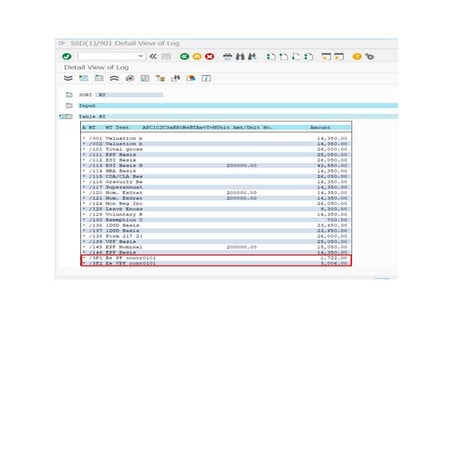Select row /124 Mon Reg Inc
Screen dimensions: 453x453
216,203
